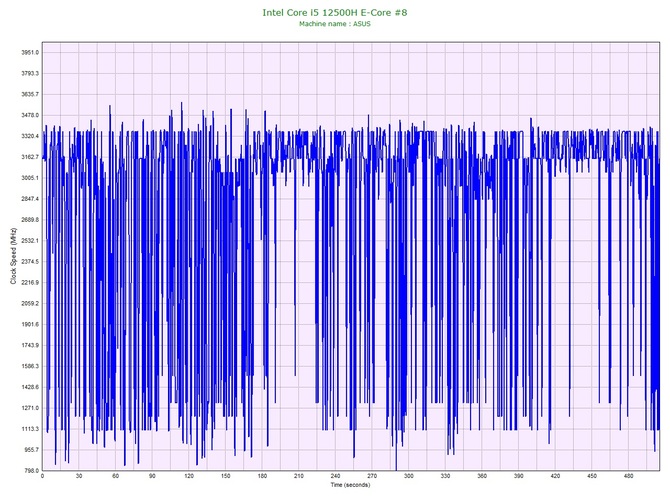Click the 798.0 y-axis value
Image resolution: width=670 pixels, height=502 pixels.
click(x=31, y=471)
